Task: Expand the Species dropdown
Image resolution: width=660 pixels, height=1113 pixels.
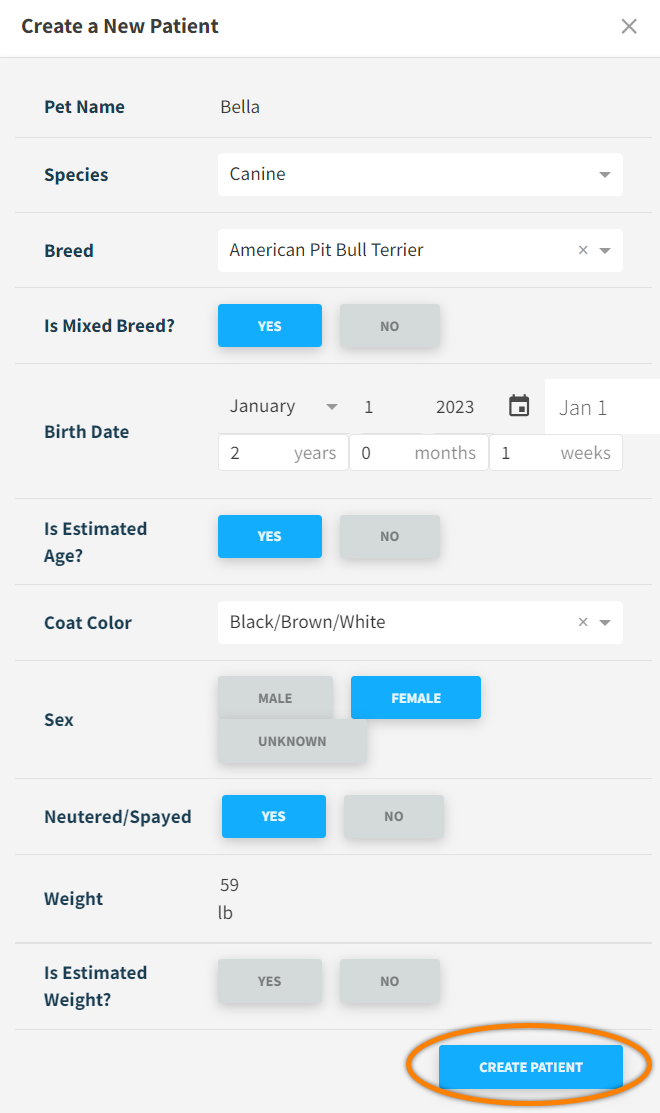Action: coord(604,175)
